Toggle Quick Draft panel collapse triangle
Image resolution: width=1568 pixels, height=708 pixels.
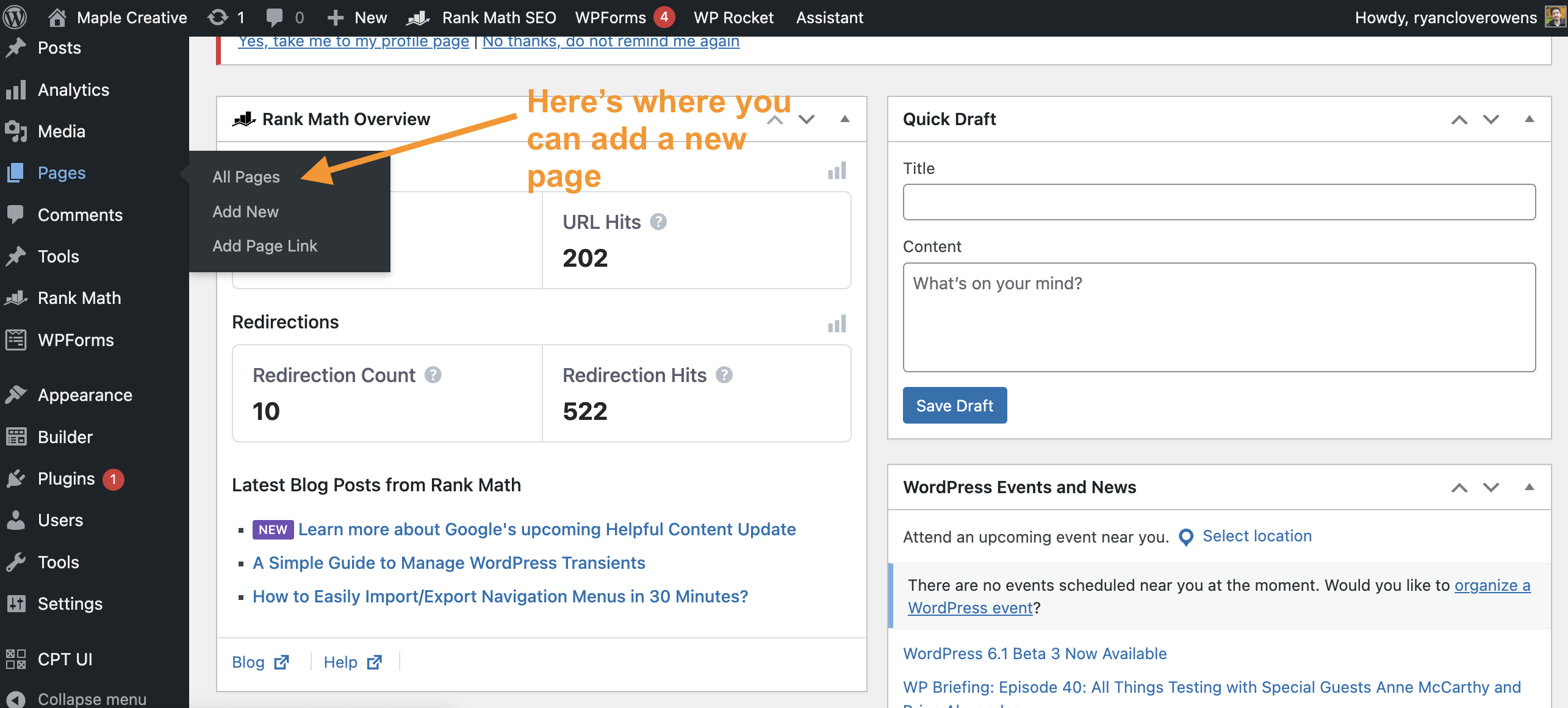[1529, 119]
